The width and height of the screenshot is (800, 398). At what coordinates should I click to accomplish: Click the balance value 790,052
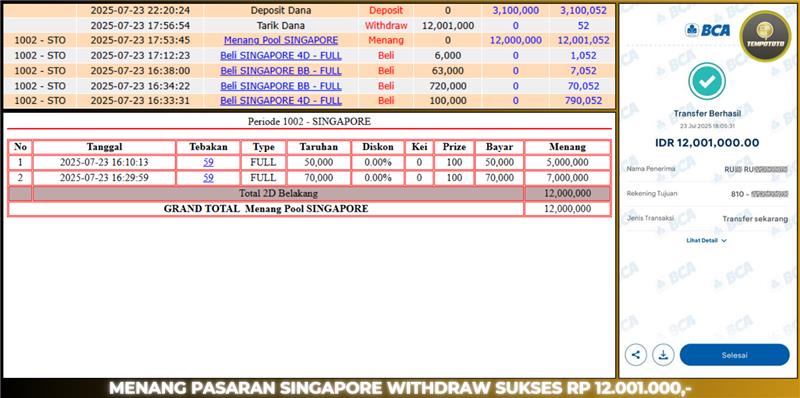pos(583,101)
